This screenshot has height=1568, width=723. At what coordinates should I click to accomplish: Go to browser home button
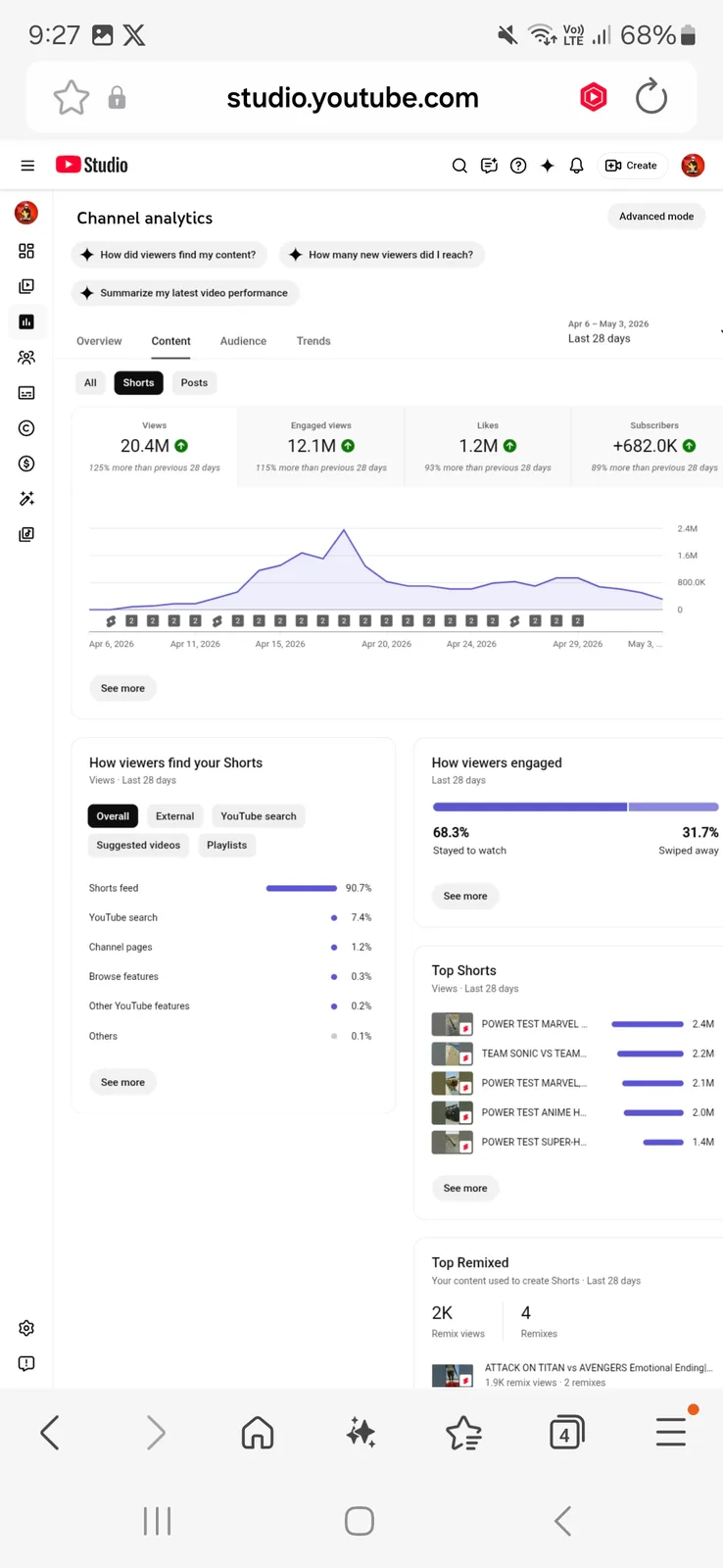tap(258, 1433)
